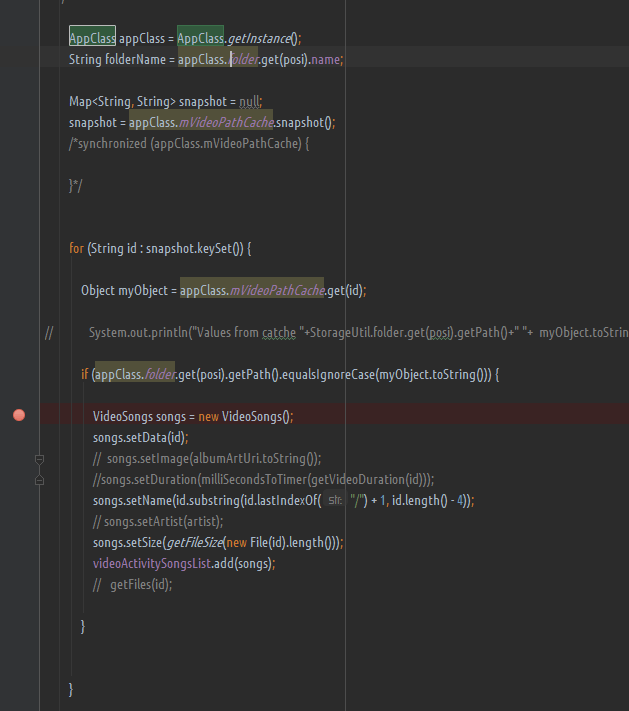Click the line comment slashes in the left gutter
The image size is (629, 711).
(49, 333)
